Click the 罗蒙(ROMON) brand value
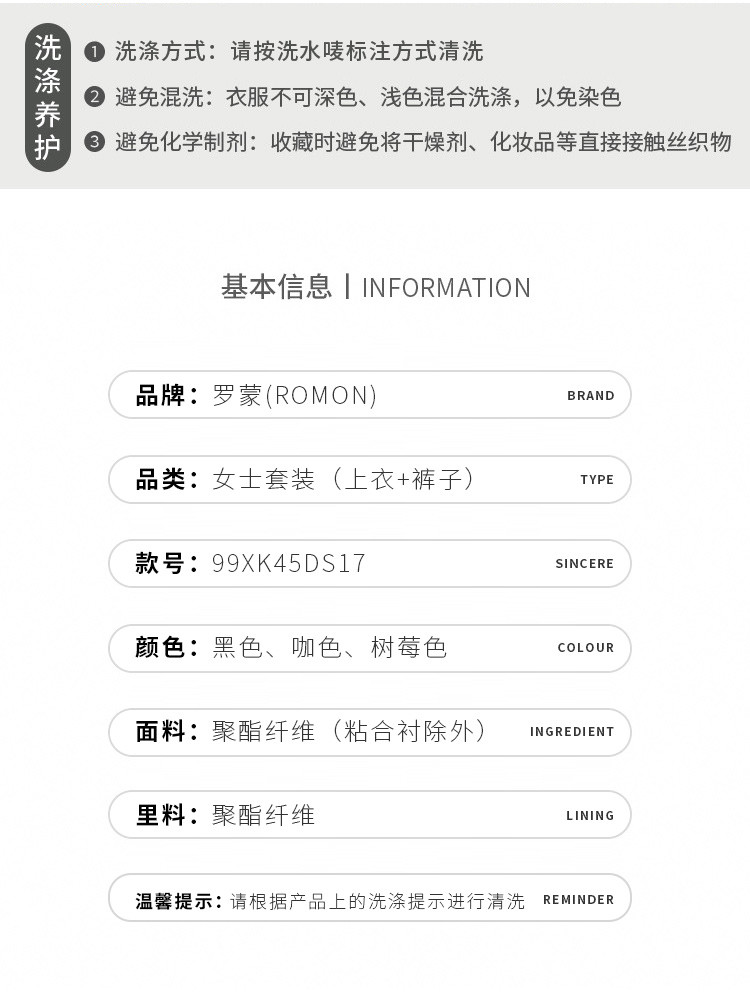 point(295,395)
